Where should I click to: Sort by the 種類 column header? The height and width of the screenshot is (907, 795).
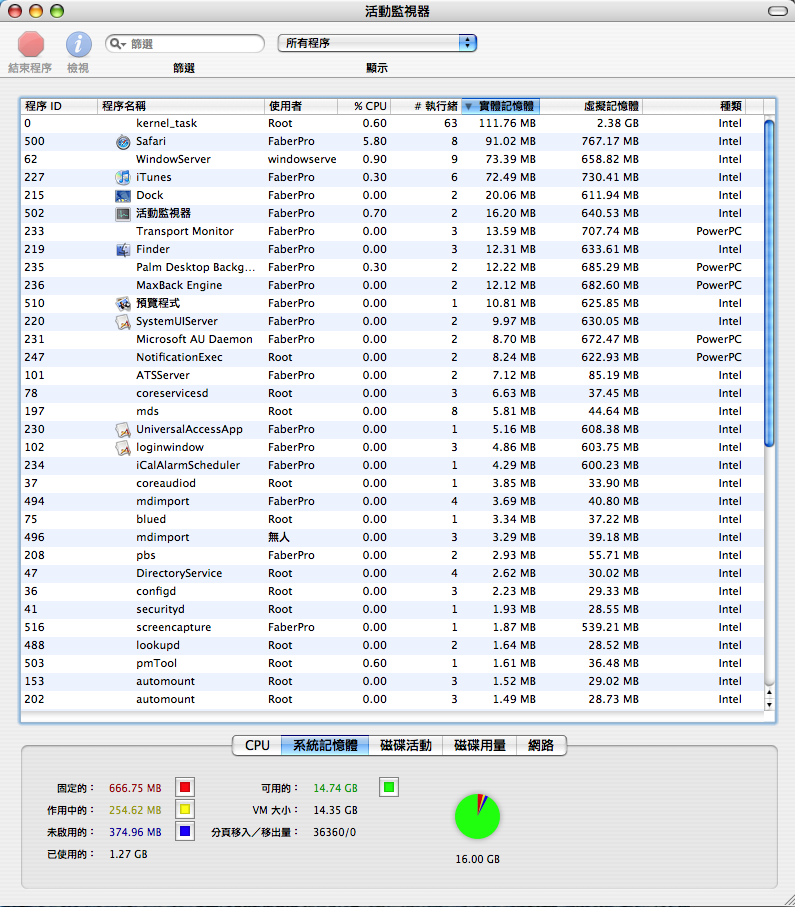(x=694, y=106)
